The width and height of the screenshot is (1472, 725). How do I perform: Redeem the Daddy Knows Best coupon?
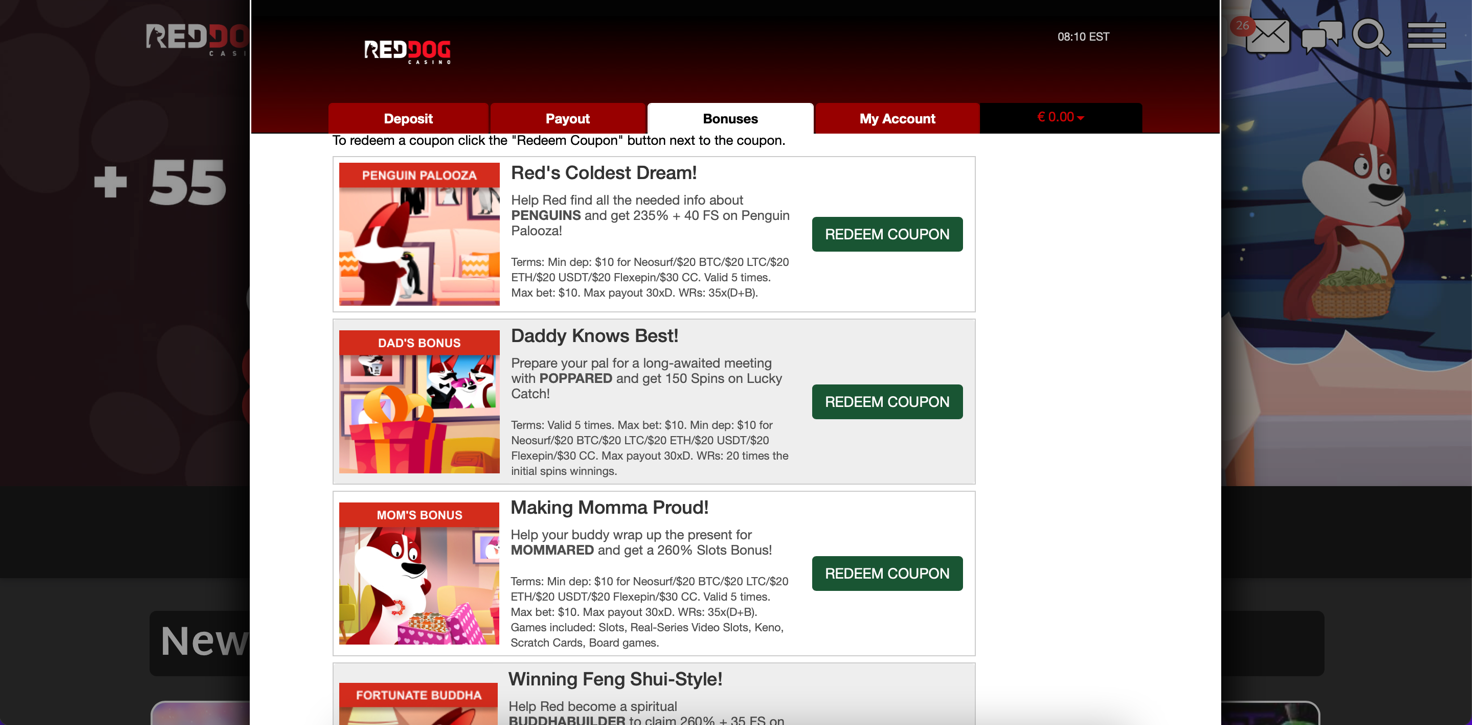[887, 402]
